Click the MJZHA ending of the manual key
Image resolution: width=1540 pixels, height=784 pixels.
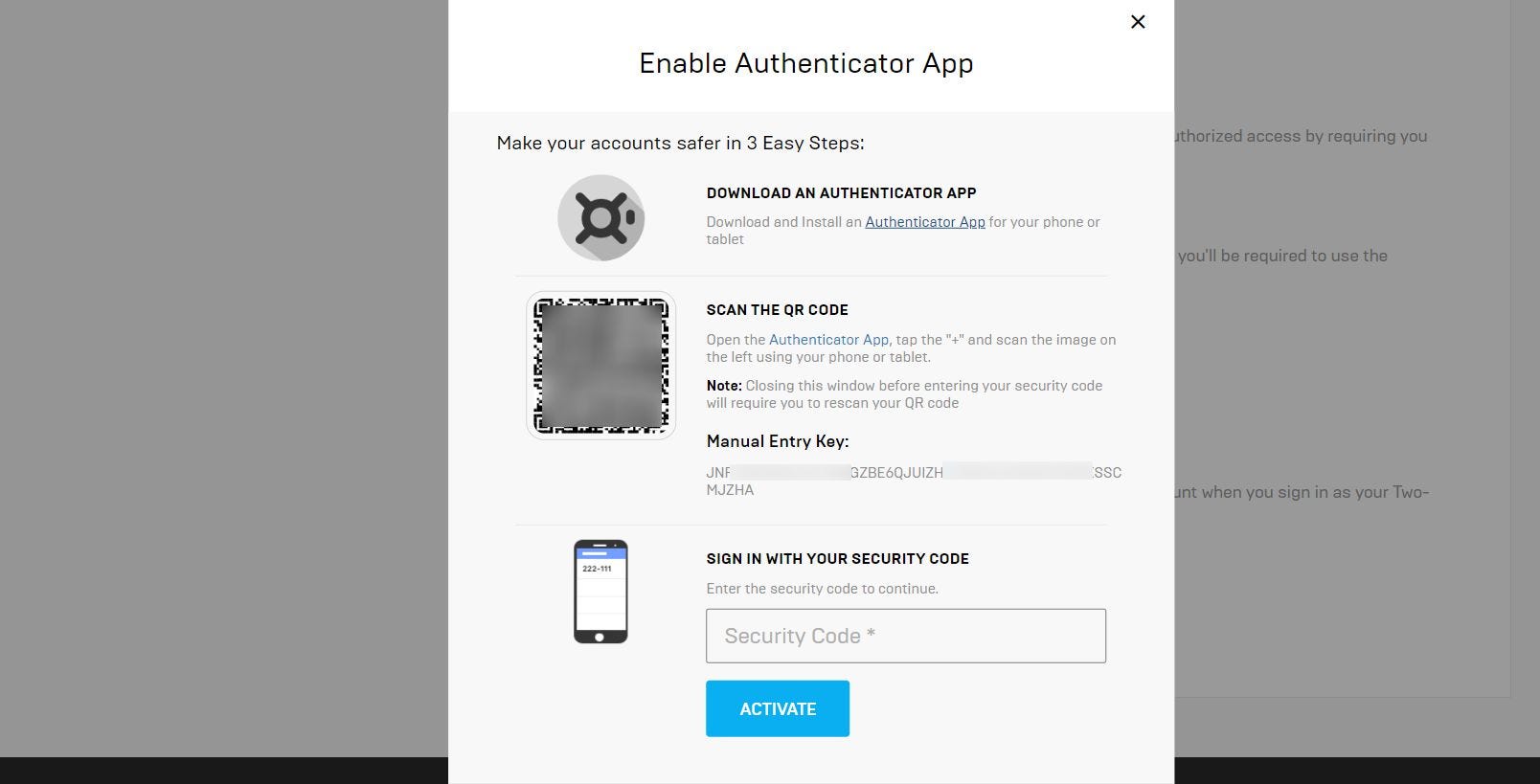tap(730, 490)
